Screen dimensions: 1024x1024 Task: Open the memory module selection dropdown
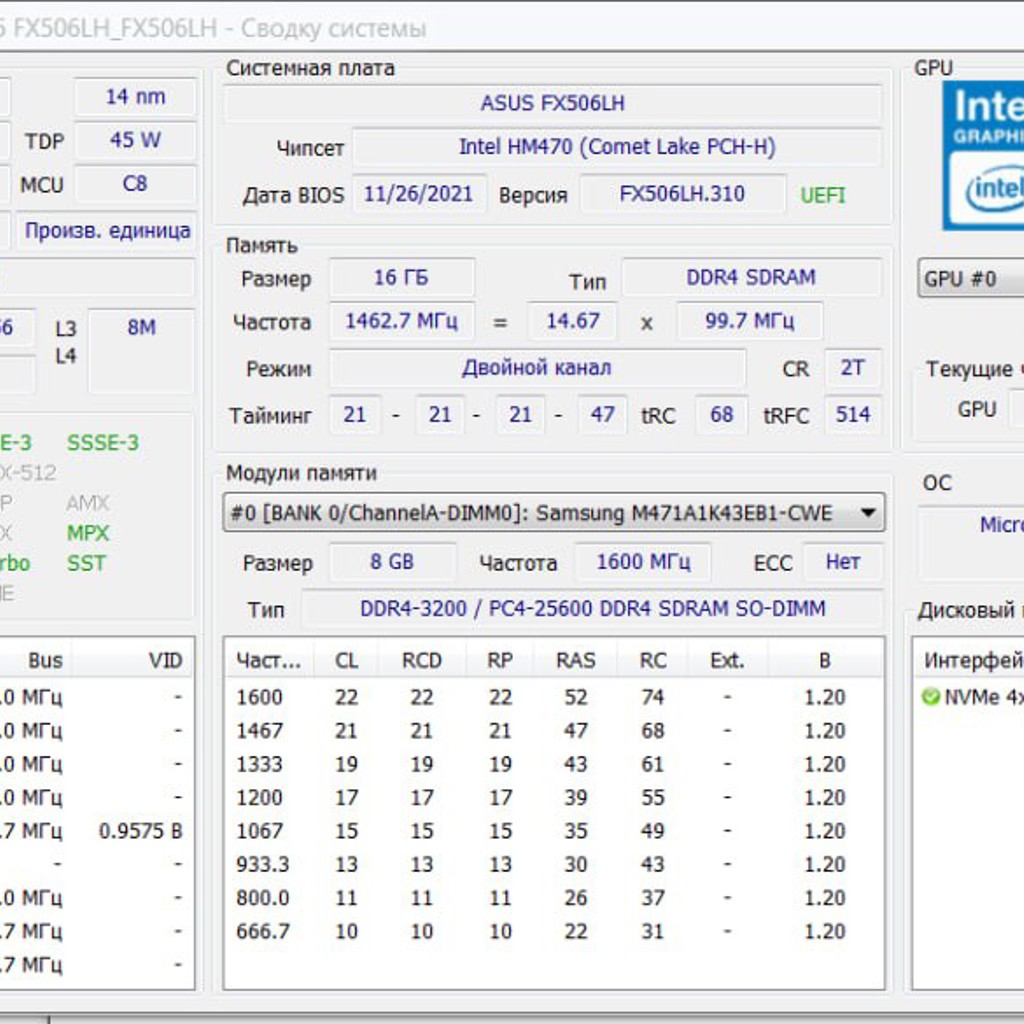(x=554, y=513)
